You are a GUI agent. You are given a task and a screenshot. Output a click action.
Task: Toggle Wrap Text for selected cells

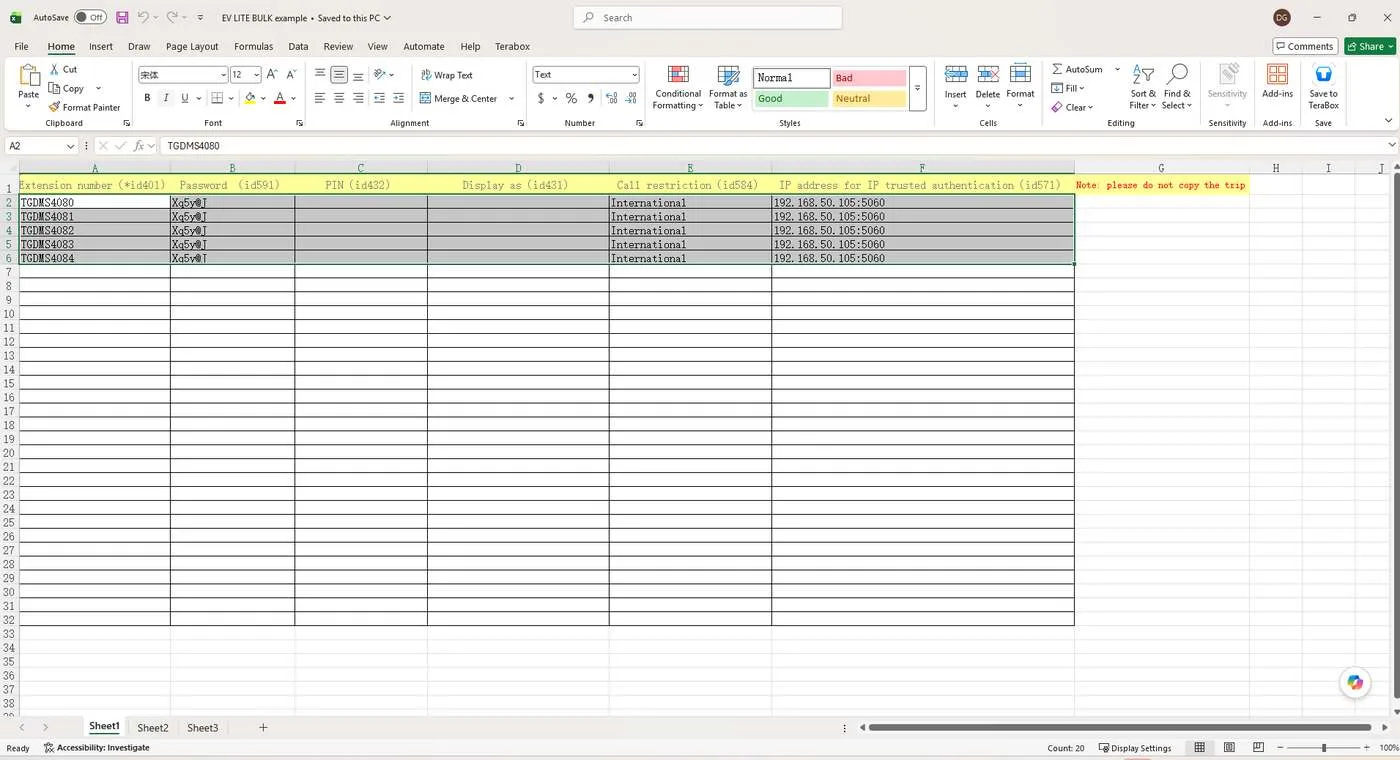[x=446, y=75]
